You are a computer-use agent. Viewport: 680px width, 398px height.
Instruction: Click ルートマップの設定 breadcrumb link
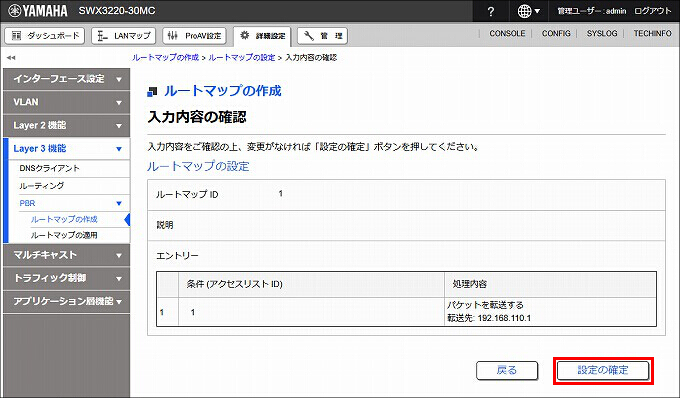(242, 57)
